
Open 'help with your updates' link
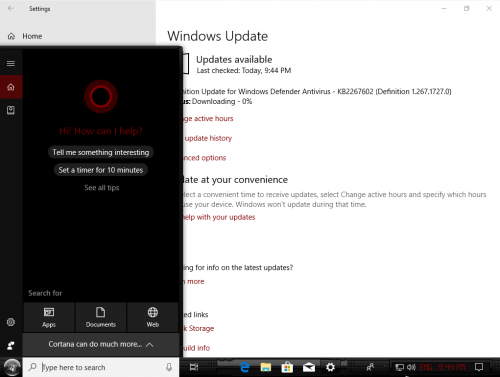coord(219,217)
